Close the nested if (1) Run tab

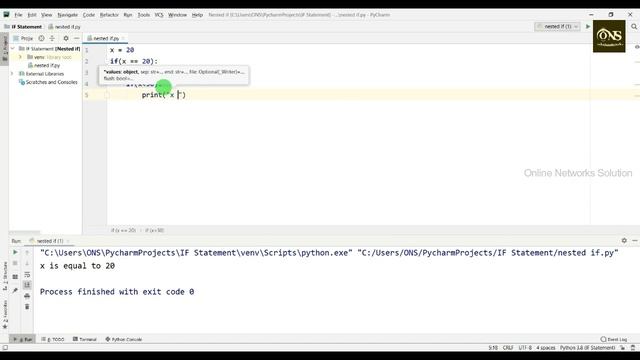(68, 241)
